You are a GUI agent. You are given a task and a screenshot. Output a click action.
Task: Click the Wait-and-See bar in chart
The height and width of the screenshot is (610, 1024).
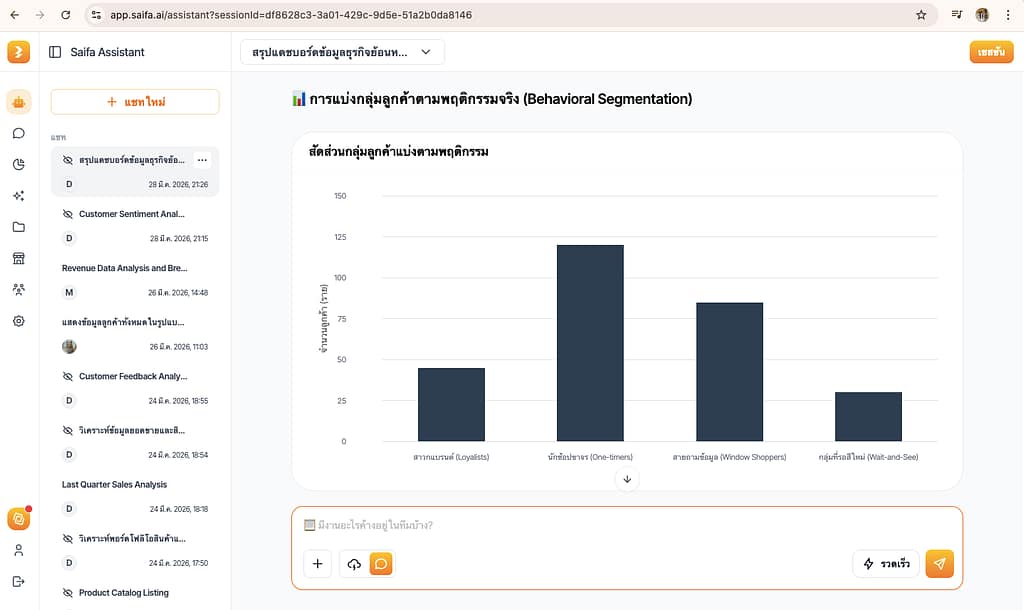[869, 417]
